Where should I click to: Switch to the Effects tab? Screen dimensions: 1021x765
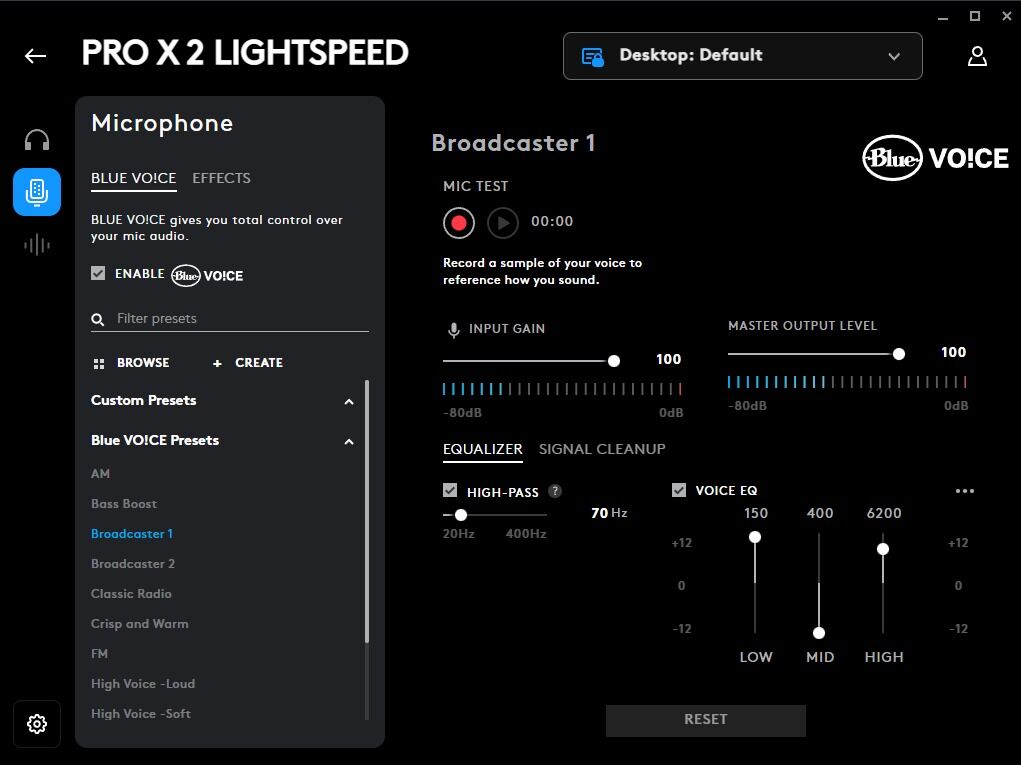tap(221, 178)
